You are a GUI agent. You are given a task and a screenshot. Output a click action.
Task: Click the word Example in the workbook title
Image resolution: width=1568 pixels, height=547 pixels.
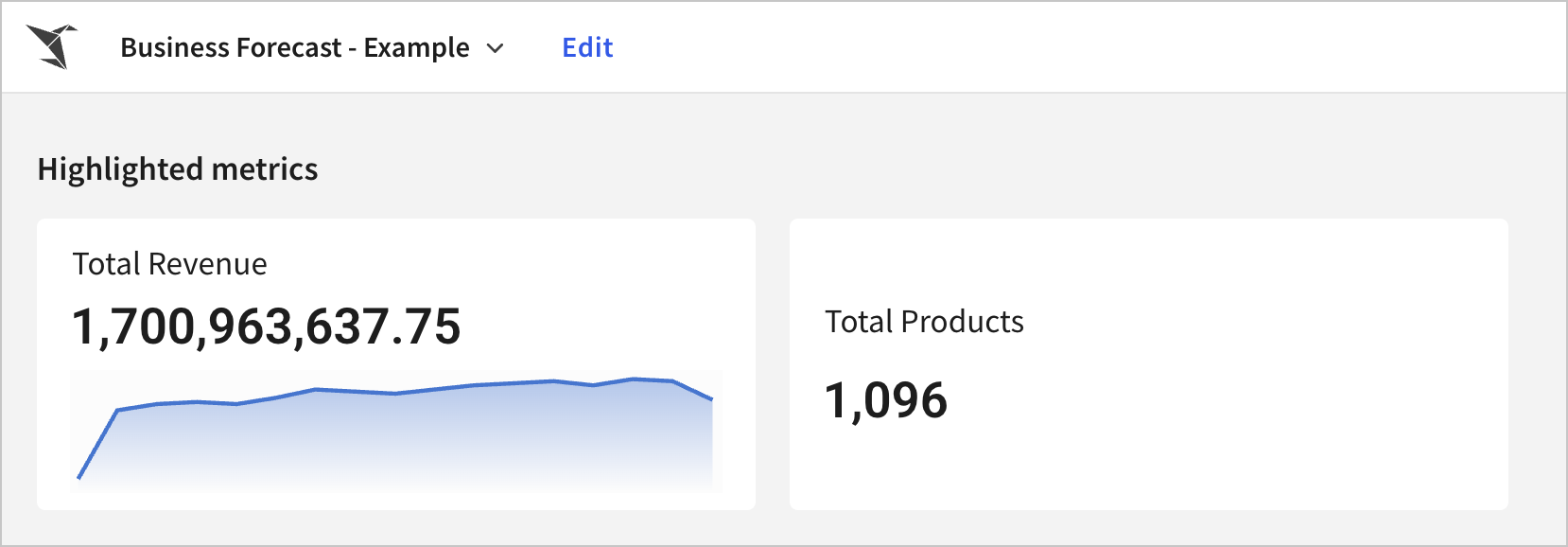[416, 47]
